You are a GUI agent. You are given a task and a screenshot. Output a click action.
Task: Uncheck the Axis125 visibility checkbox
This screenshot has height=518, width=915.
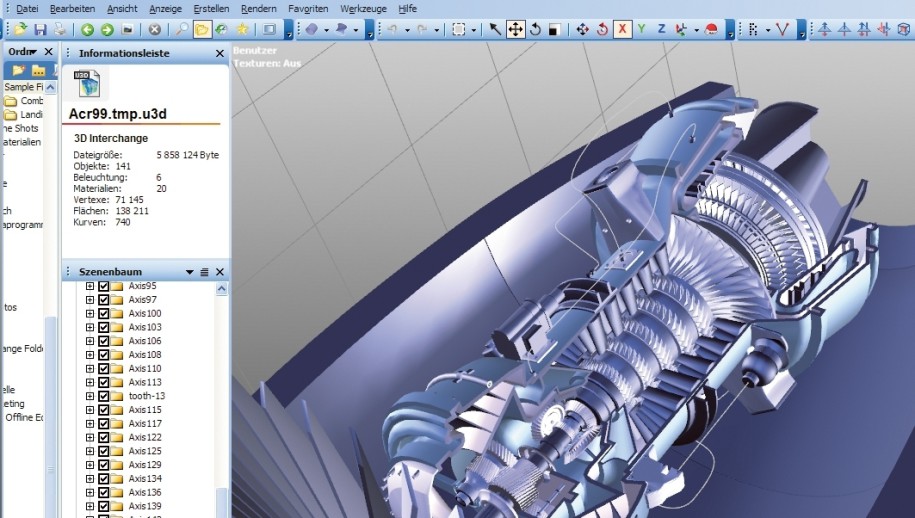pyautogui.click(x=104, y=452)
